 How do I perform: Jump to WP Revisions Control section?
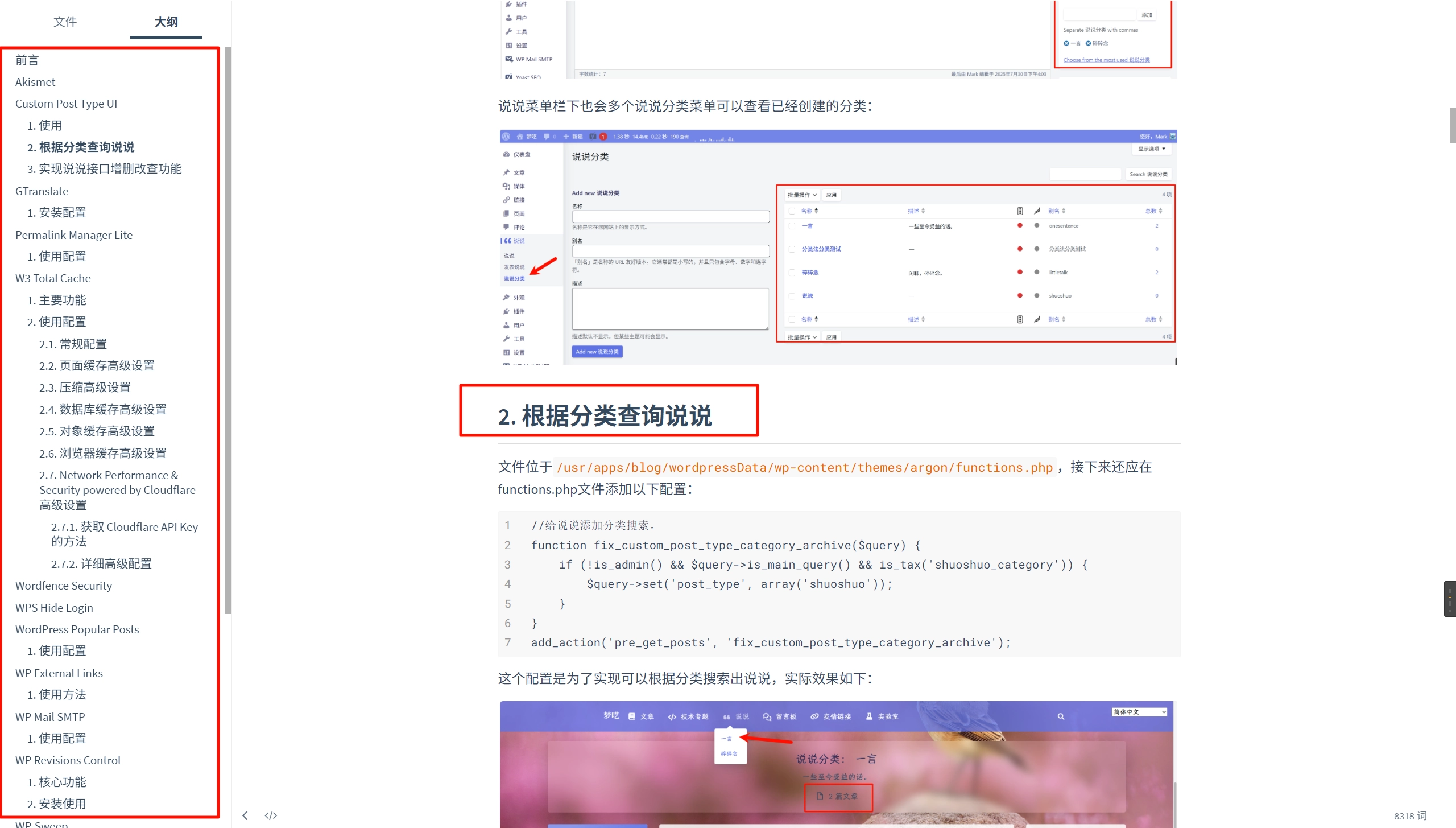[68, 760]
